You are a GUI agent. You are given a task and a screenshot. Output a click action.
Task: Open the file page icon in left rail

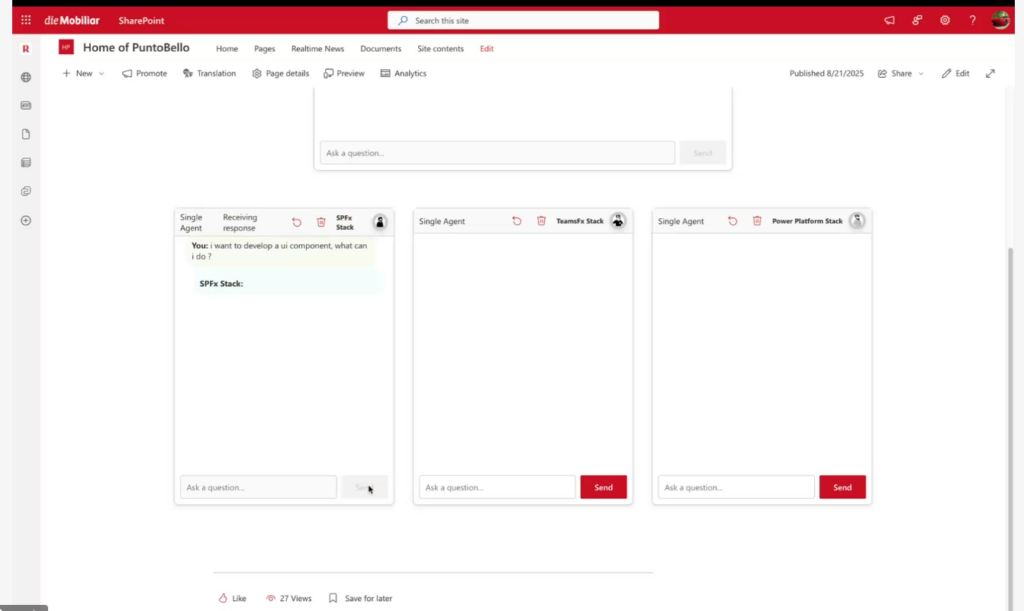coord(26,134)
